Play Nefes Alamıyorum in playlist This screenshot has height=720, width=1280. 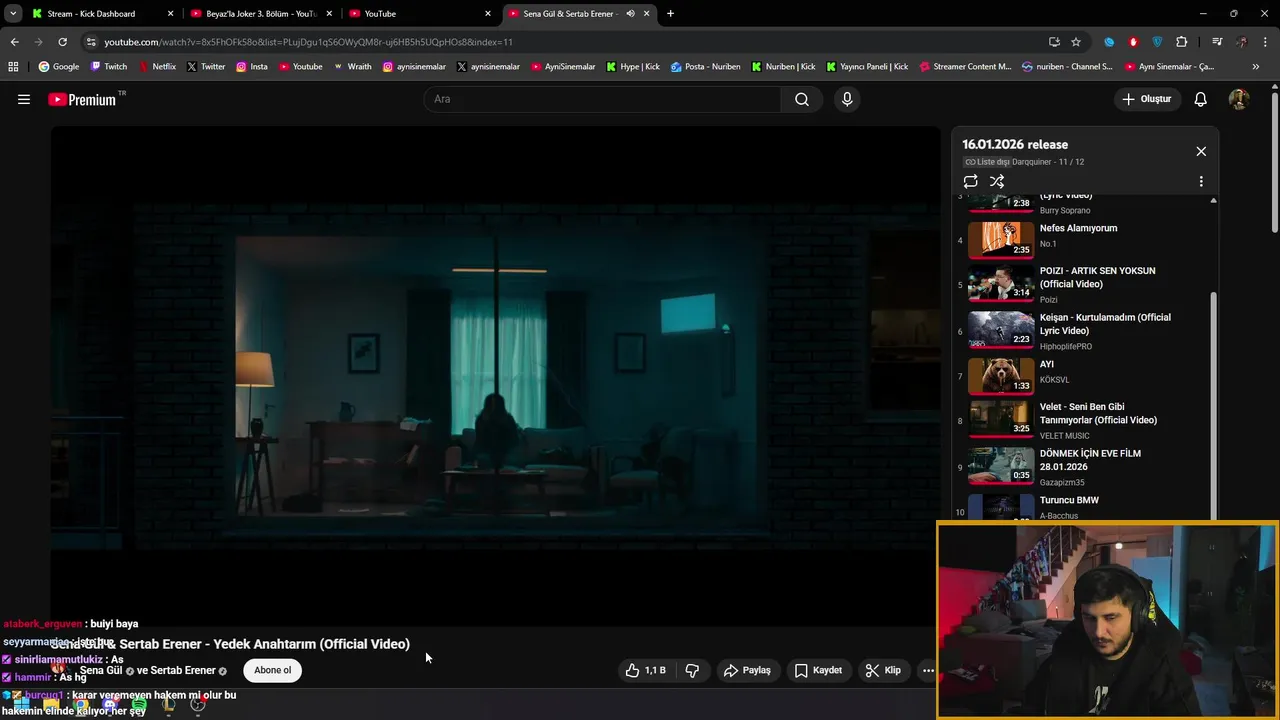[1083, 238]
